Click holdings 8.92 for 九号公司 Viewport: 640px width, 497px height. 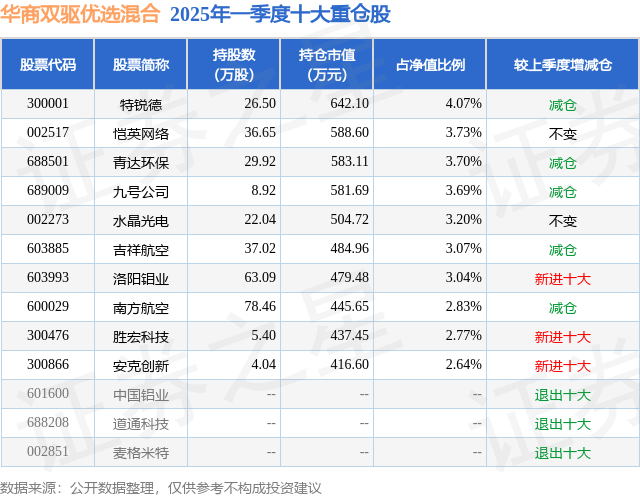point(263,191)
